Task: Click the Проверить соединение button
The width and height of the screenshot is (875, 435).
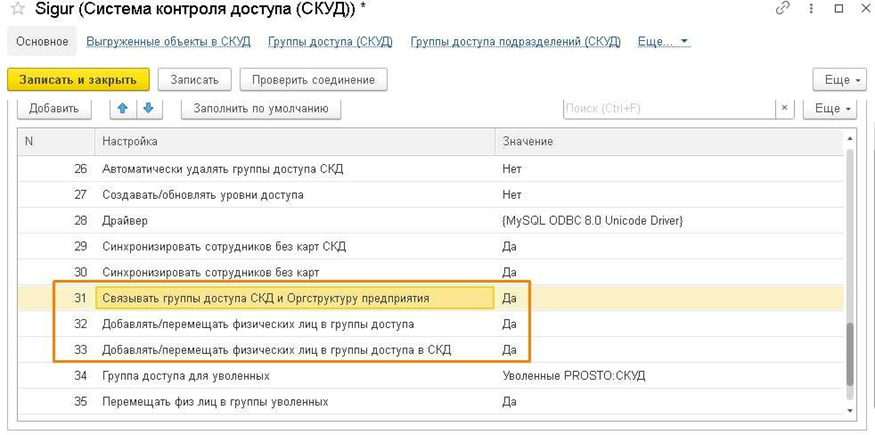Action: [x=313, y=79]
